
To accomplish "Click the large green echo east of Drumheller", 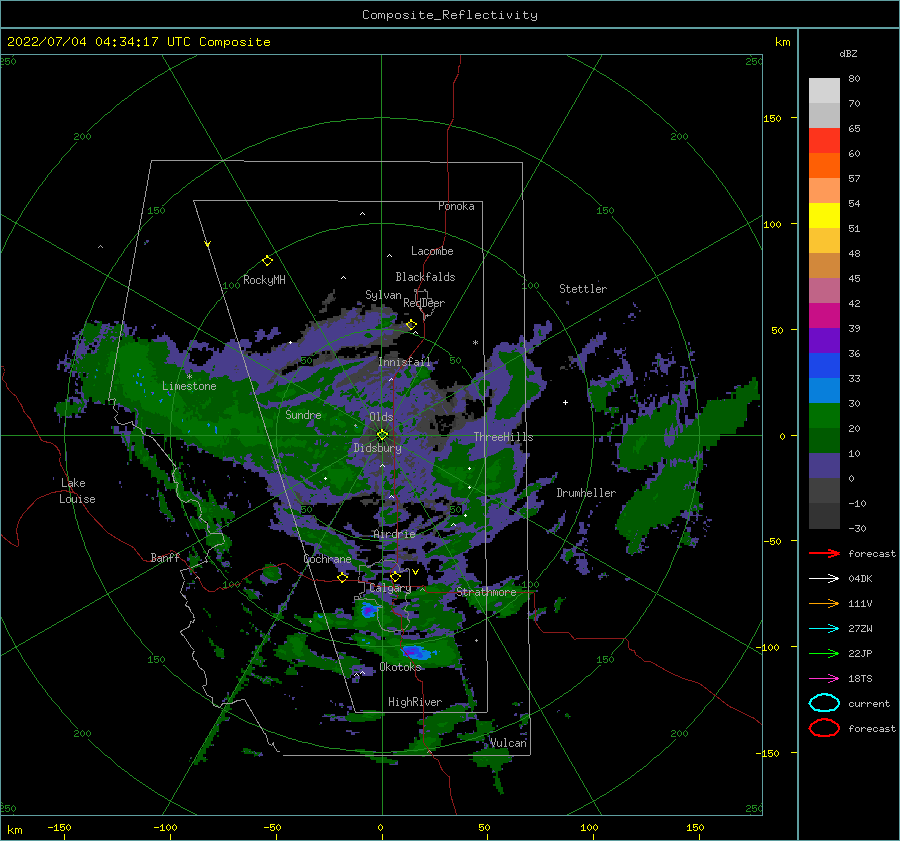I will click(x=660, y=505).
